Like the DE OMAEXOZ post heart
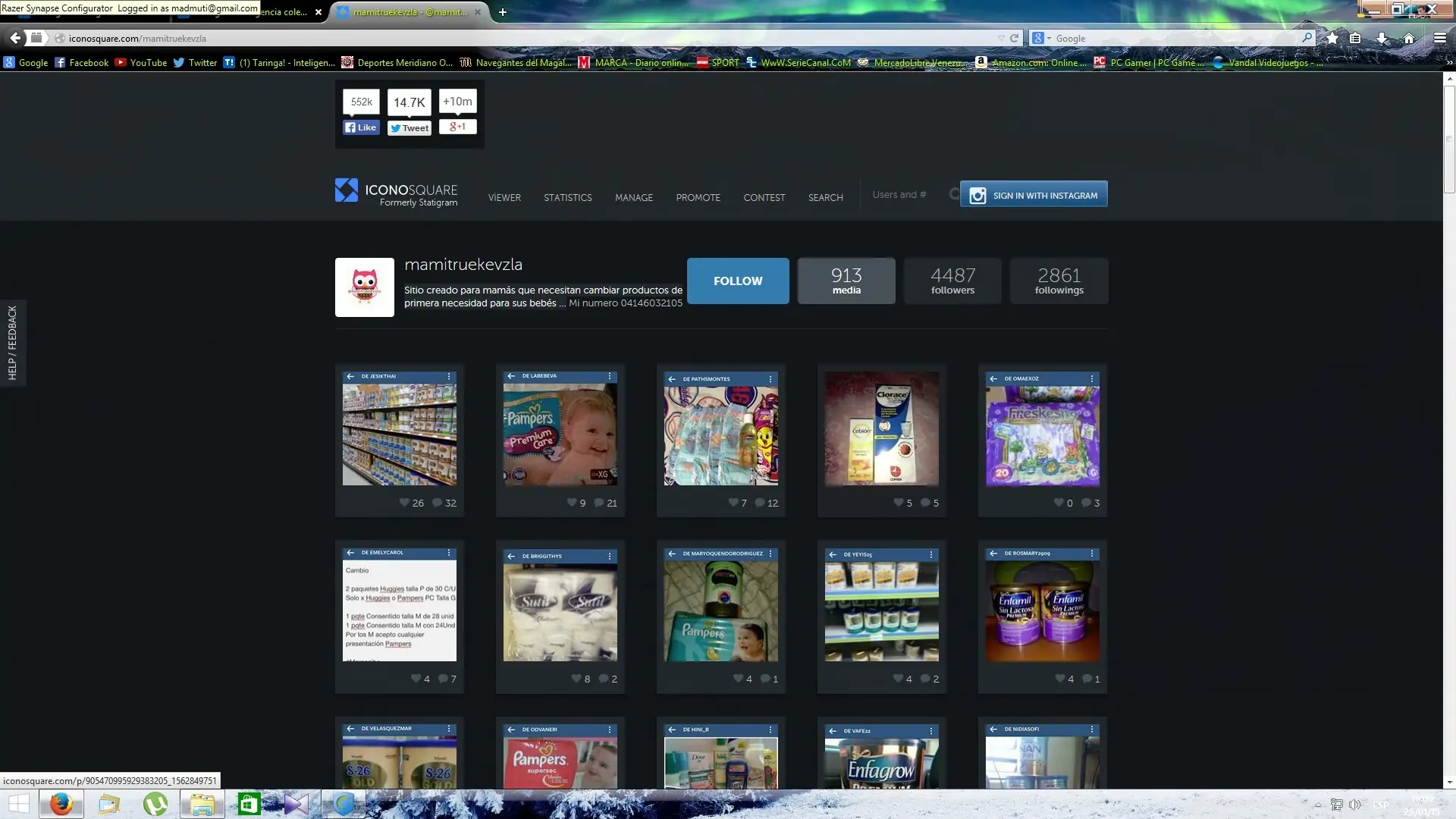Screen dimensions: 1456x819 1059,502
